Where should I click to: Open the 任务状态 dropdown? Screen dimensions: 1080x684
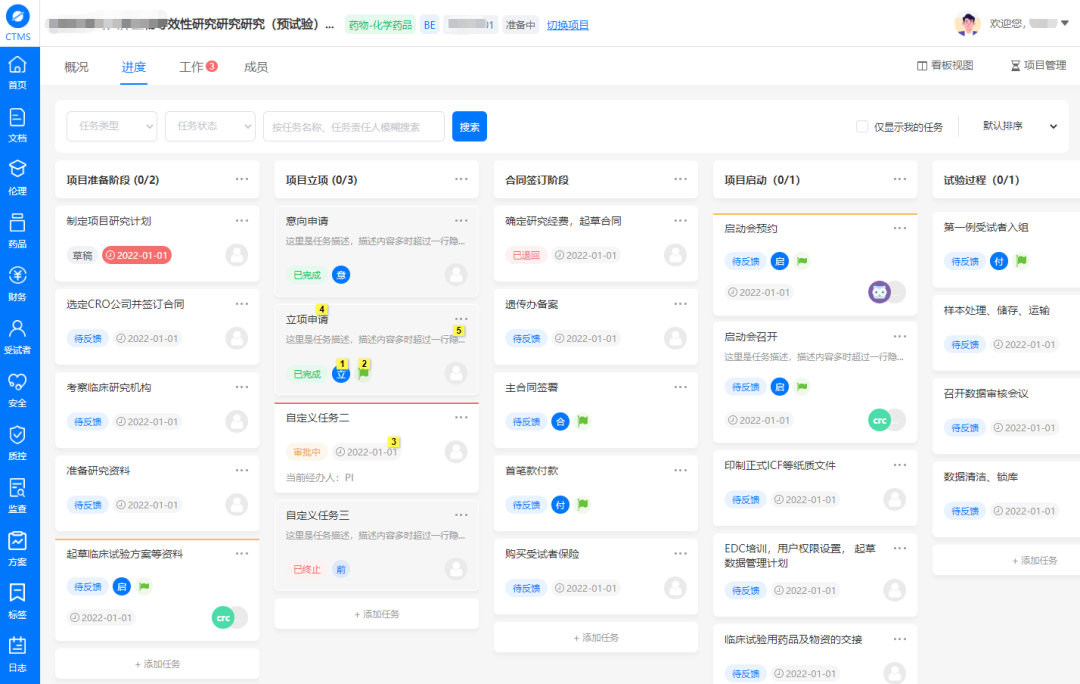tap(210, 126)
